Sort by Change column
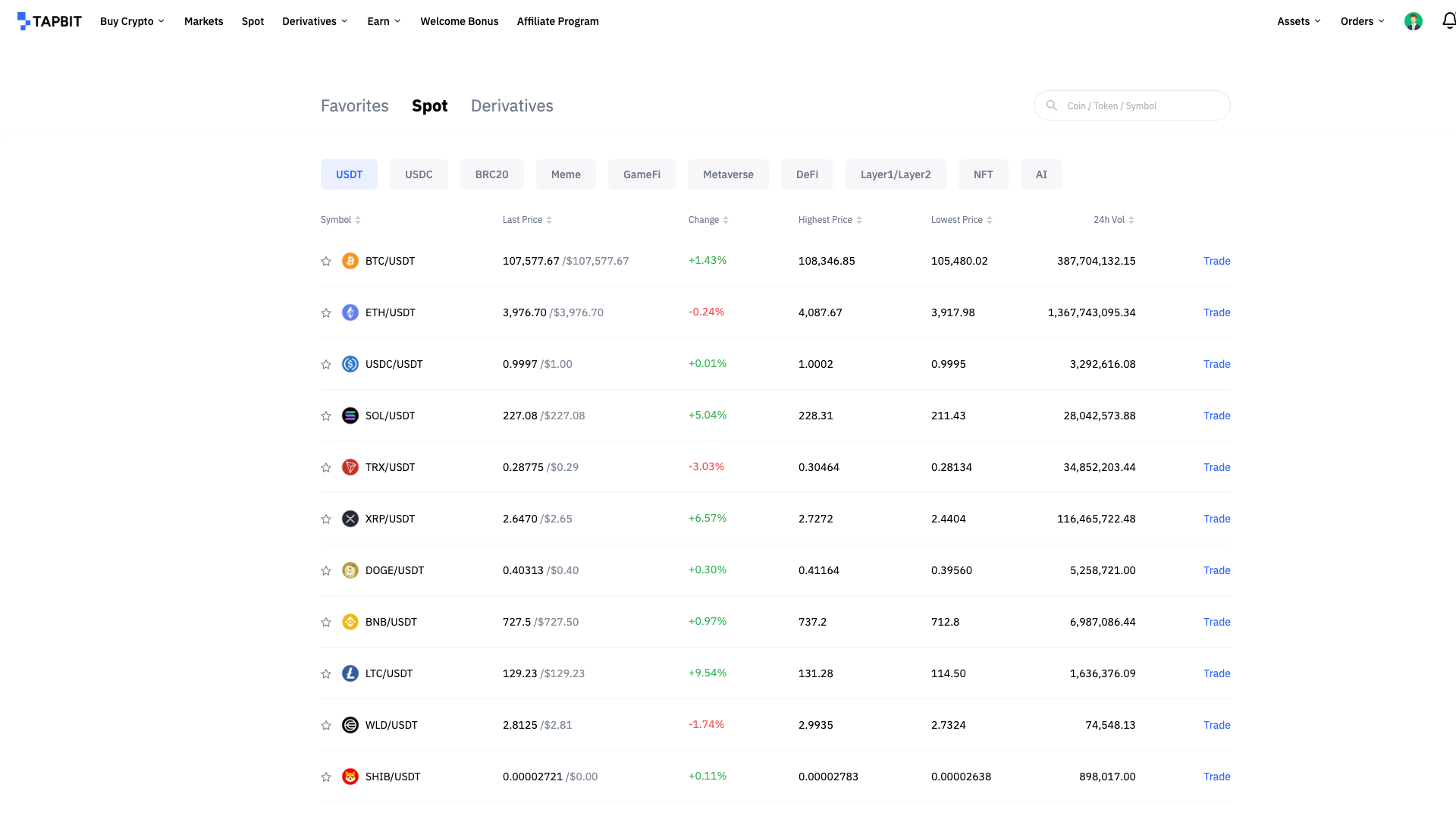Viewport: 1456px width, 819px height. pos(708,220)
